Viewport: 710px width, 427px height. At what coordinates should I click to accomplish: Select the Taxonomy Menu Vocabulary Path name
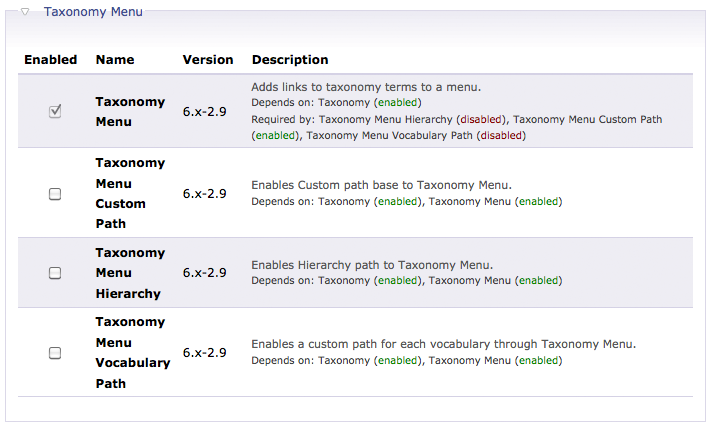click(x=132, y=352)
